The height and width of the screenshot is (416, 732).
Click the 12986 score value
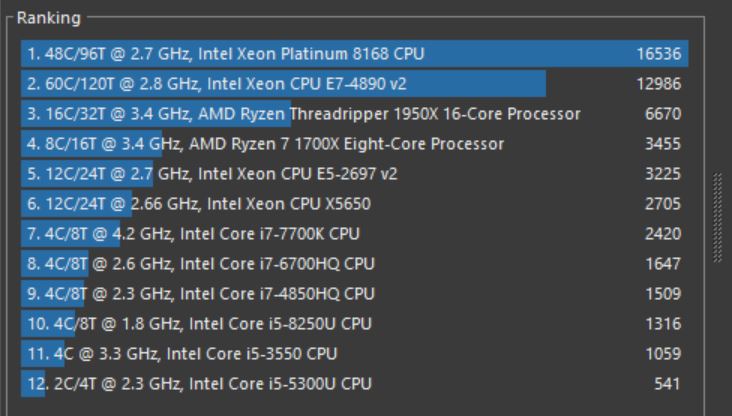659,84
